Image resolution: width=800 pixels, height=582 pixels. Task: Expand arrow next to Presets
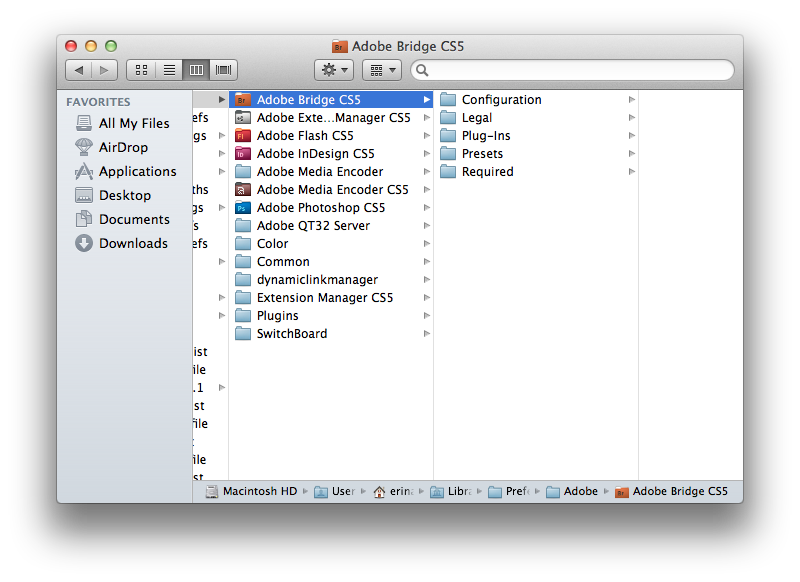pyautogui.click(x=632, y=154)
